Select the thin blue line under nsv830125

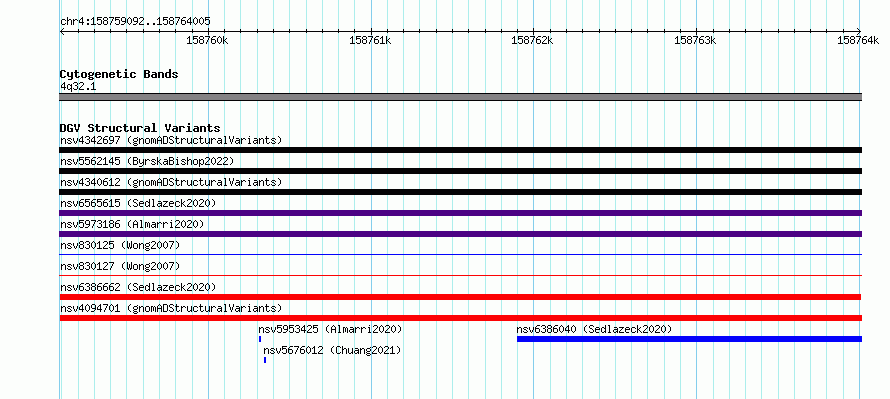(x=461, y=255)
